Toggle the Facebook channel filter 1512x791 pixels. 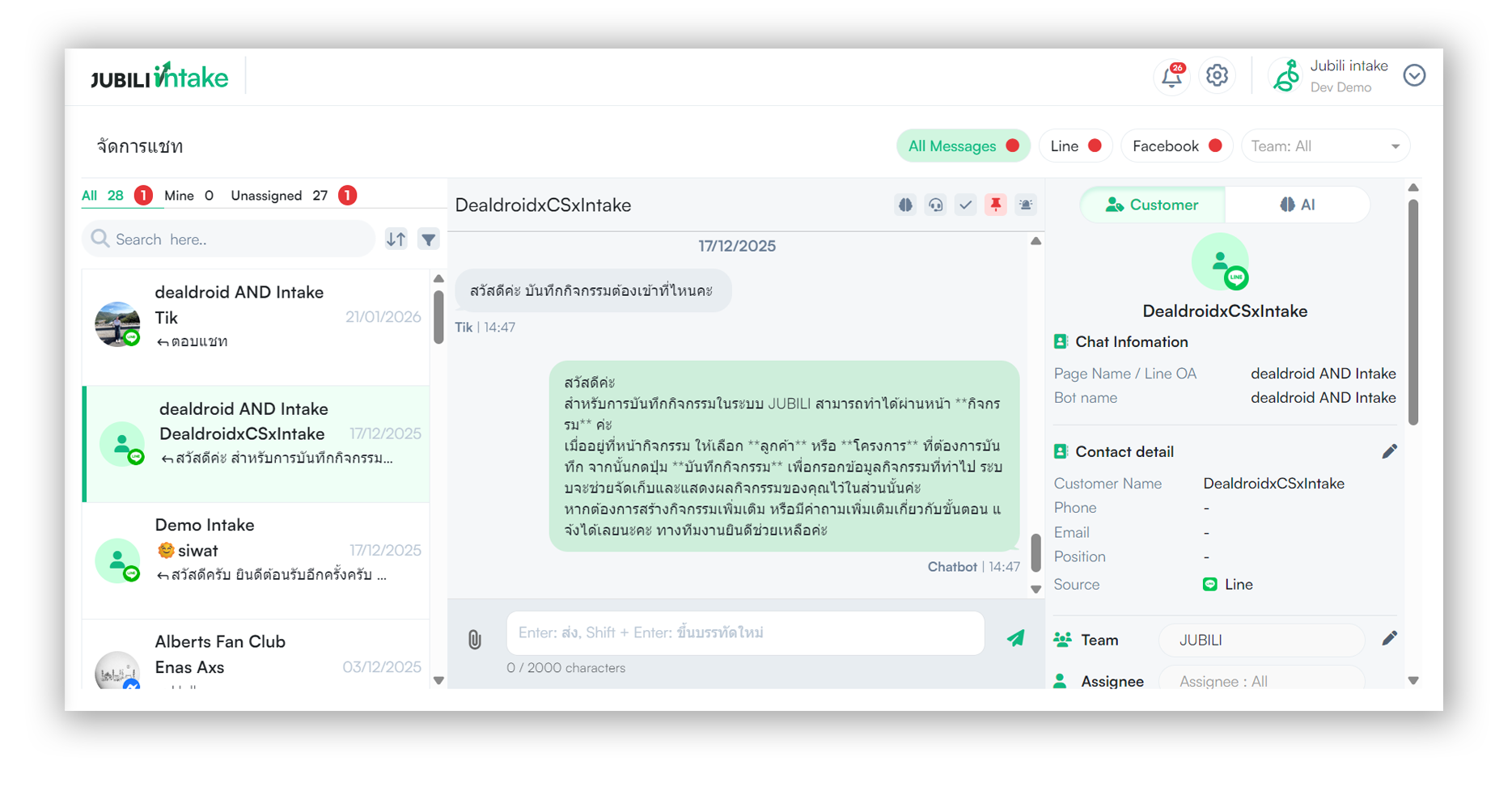pyautogui.click(x=1176, y=146)
